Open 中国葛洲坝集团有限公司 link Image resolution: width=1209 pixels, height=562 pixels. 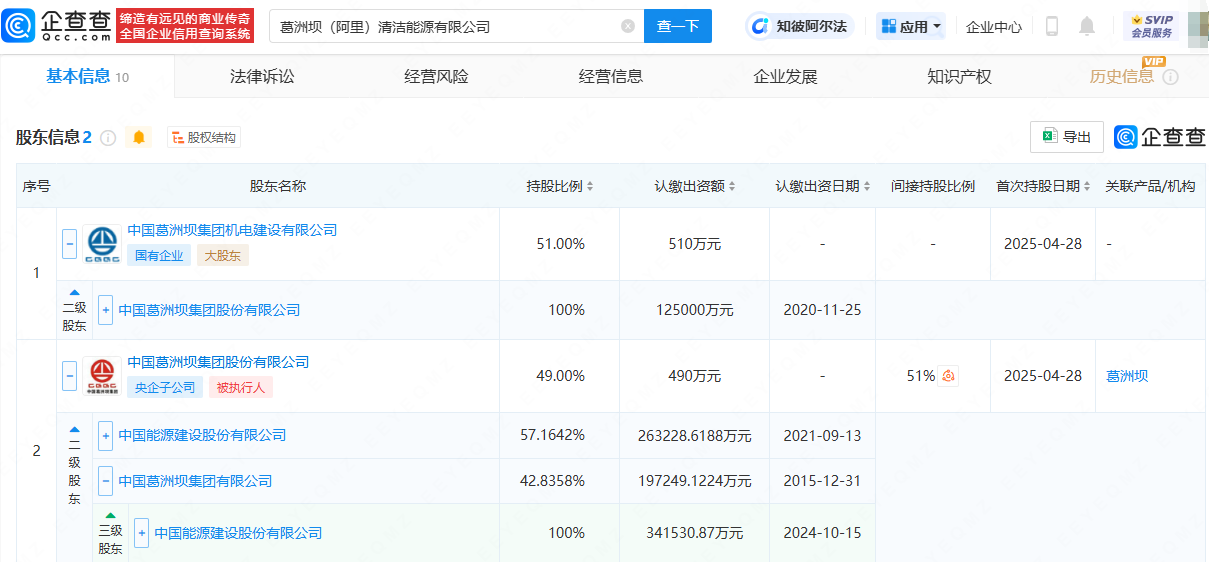pyautogui.click(x=195, y=481)
